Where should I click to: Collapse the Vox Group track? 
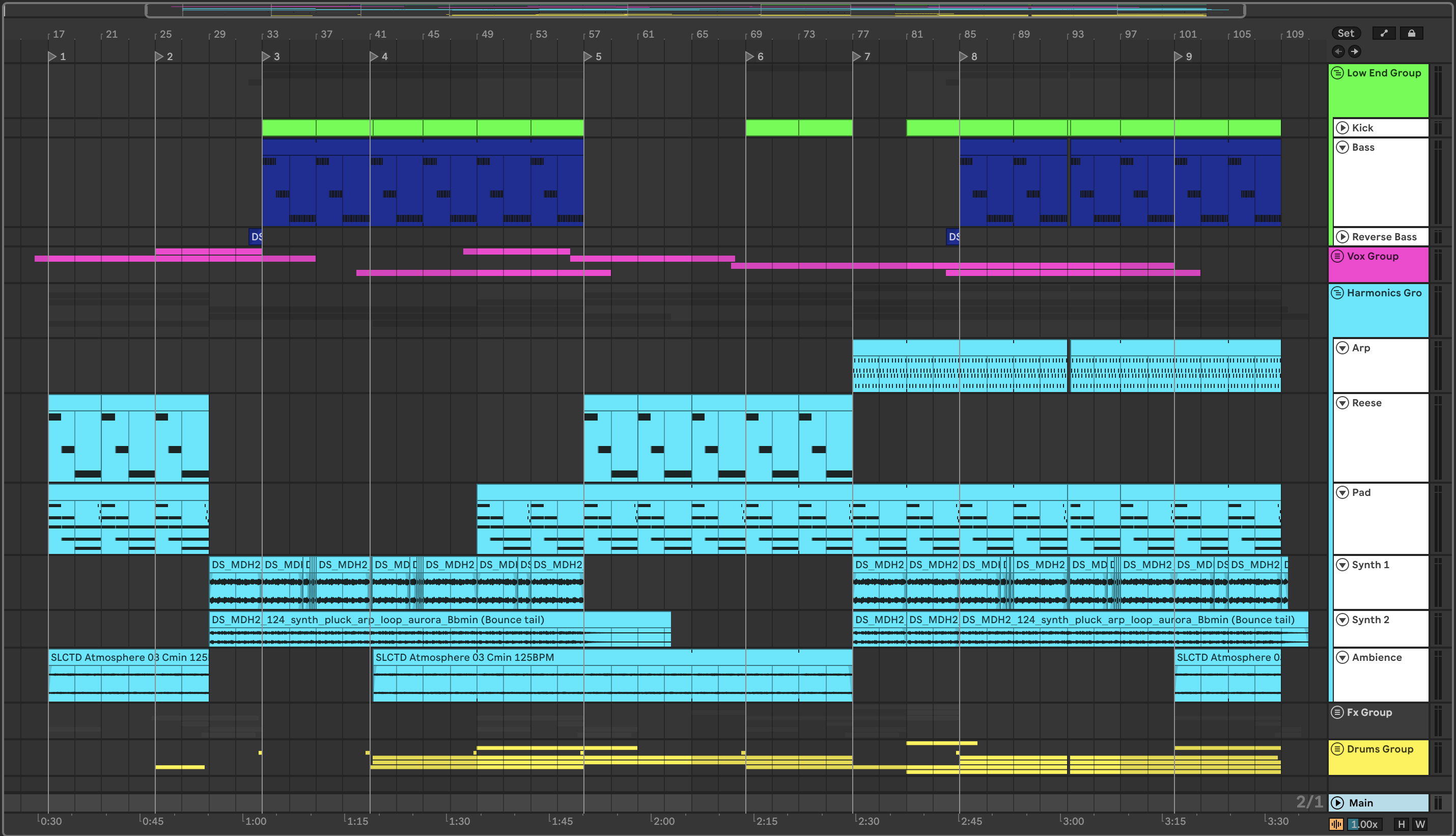(x=1337, y=256)
